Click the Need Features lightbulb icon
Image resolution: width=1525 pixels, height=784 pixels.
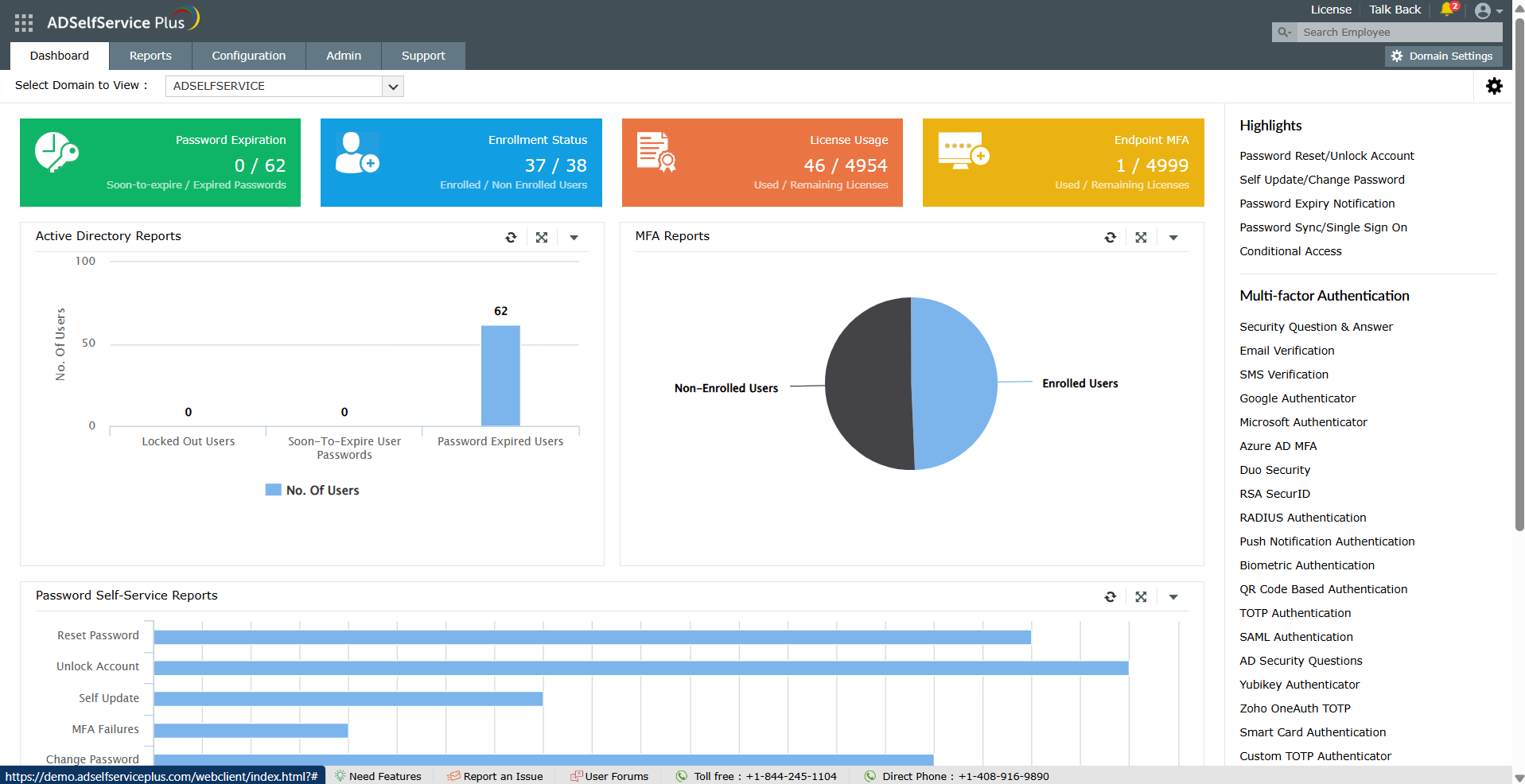(x=340, y=776)
